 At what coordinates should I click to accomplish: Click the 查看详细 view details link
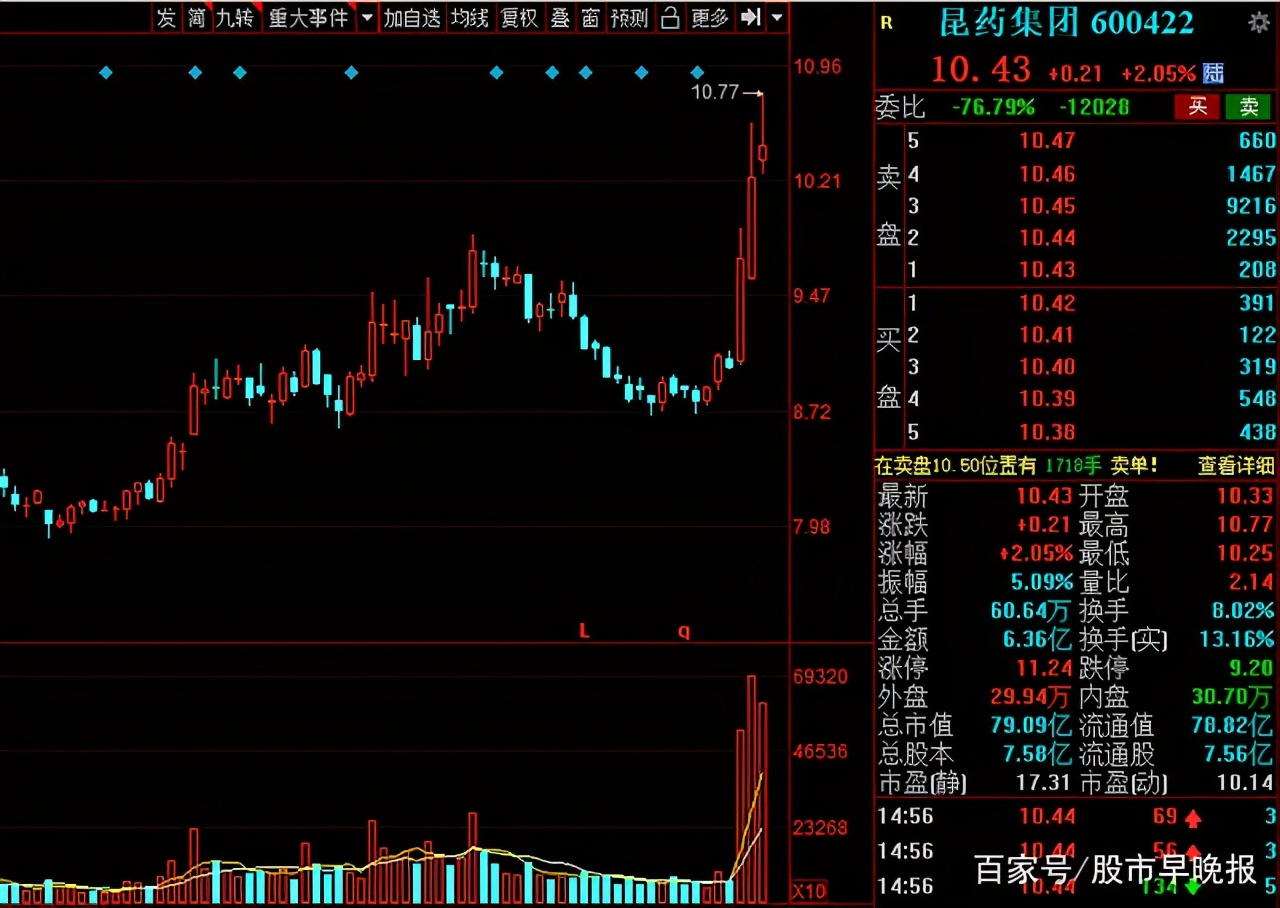click(1235, 465)
